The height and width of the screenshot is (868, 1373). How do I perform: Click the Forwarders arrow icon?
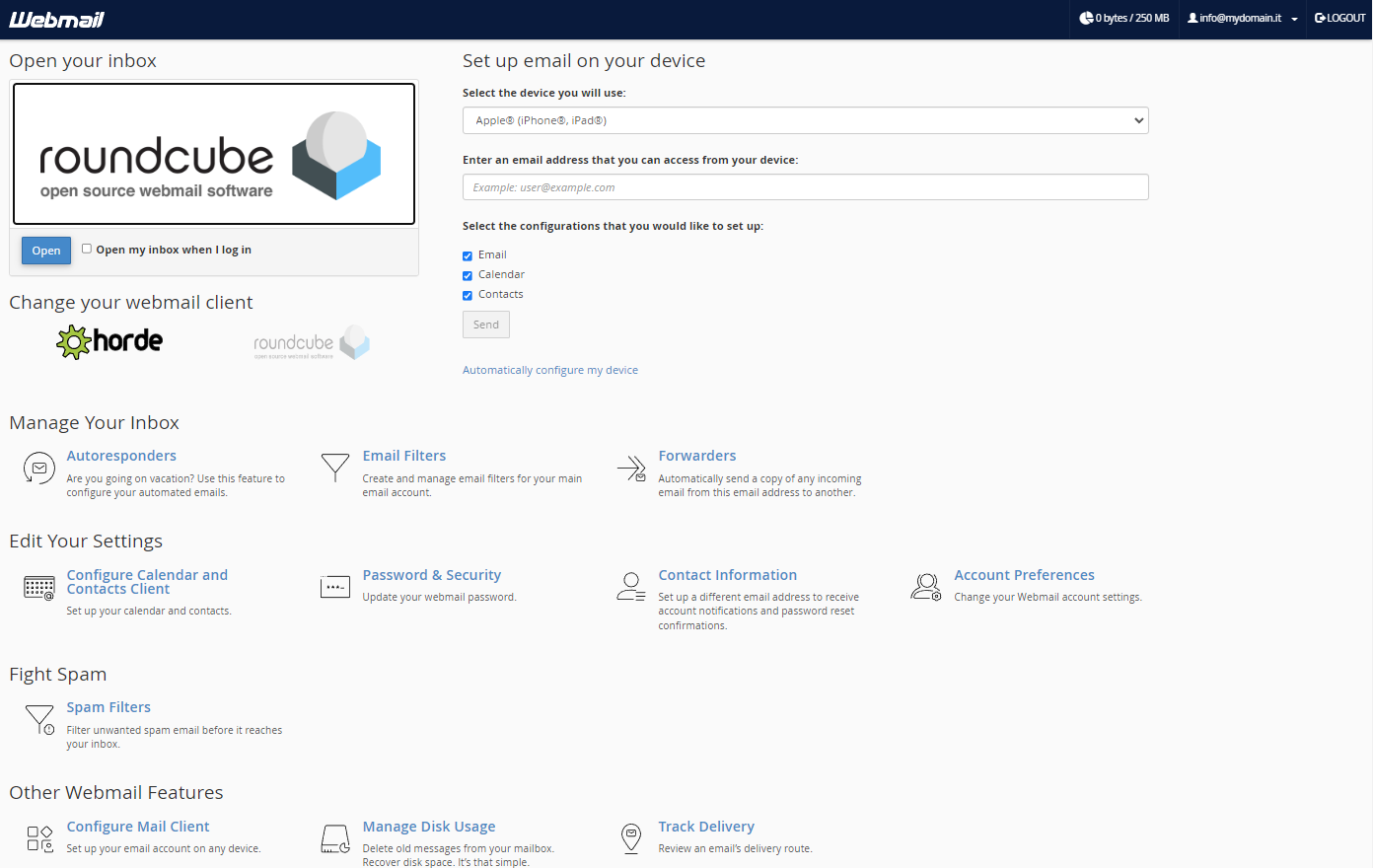[x=631, y=468]
